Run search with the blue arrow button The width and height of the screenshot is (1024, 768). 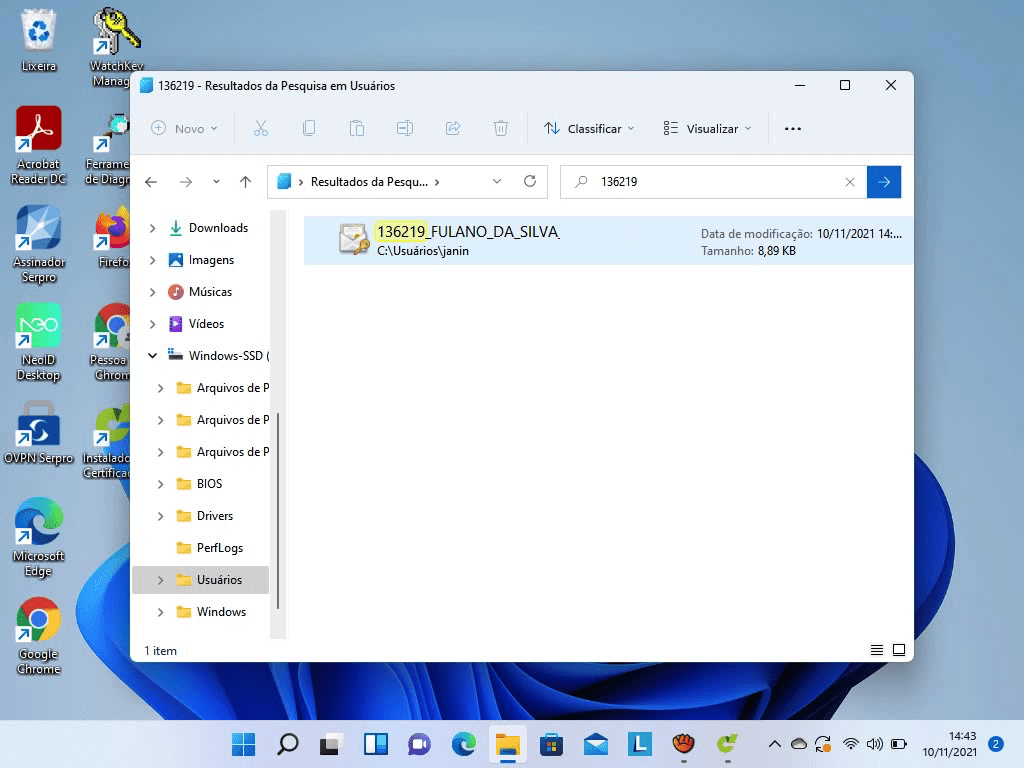(x=884, y=182)
